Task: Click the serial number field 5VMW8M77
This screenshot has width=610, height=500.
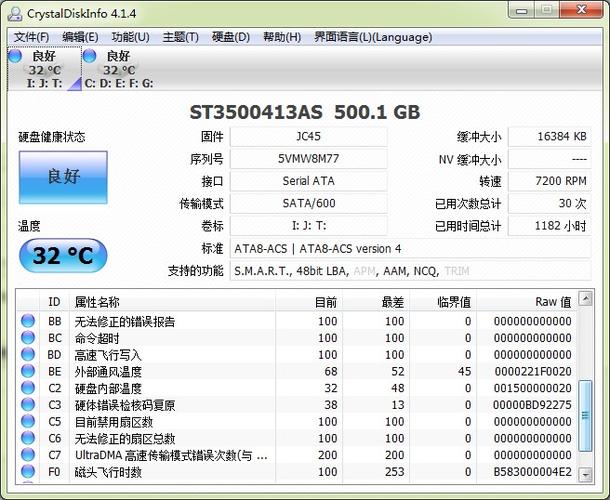Action: point(309,159)
